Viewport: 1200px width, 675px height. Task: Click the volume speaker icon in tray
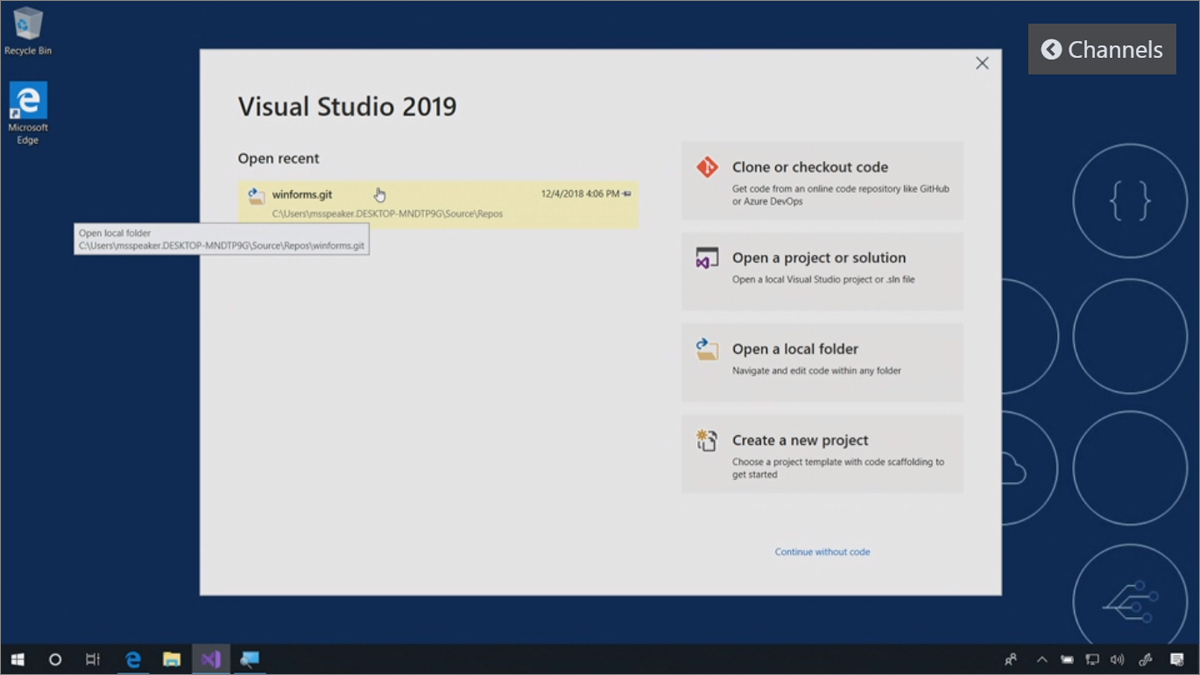click(x=1117, y=660)
